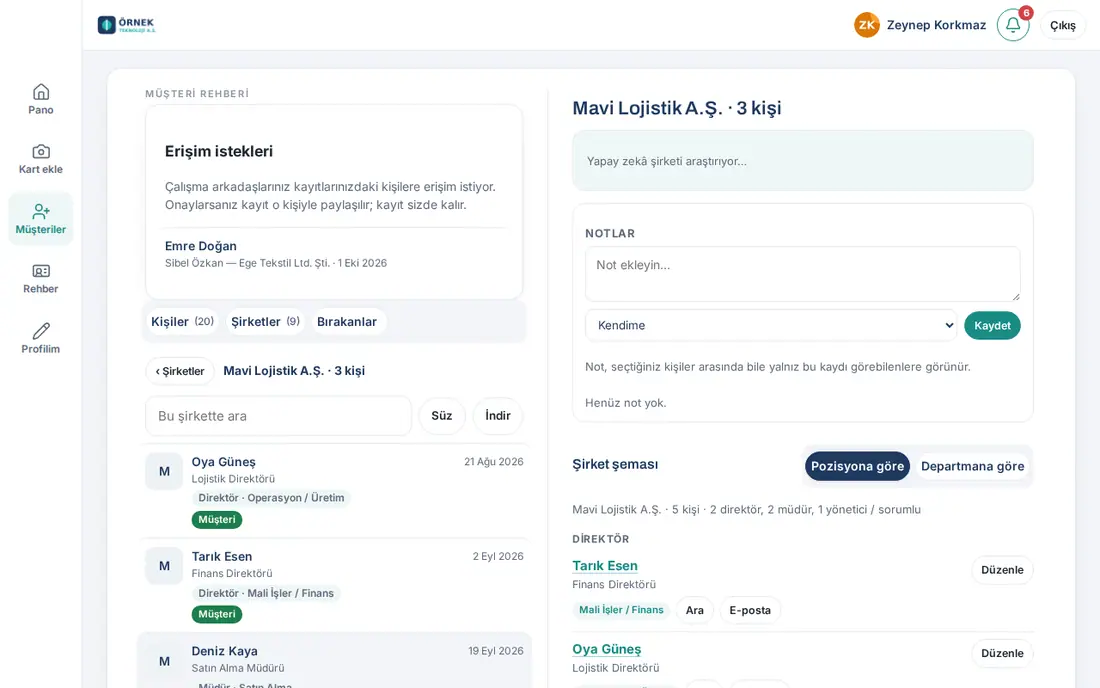Click the Direktör · Operasyon / Üretim tag
The width and height of the screenshot is (1100, 688).
[271, 498]
